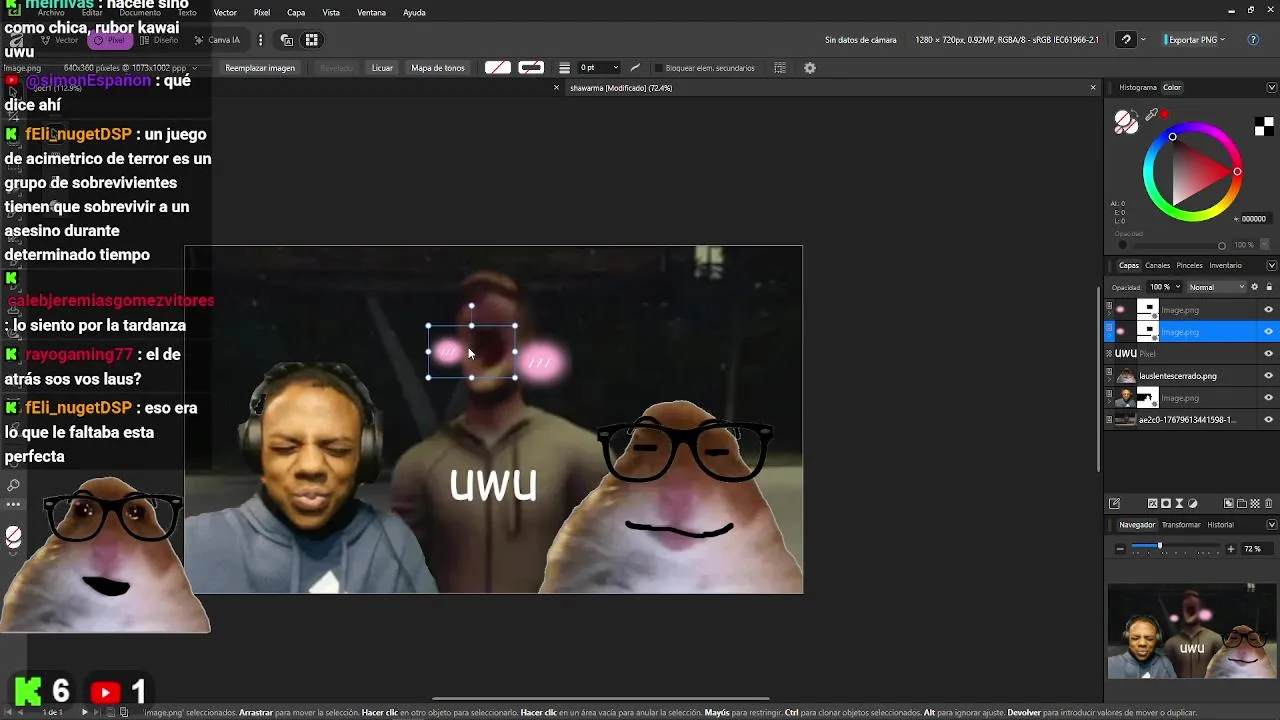Click the grid layout toolbar icon
The width and height of the screenshot is (1280, 720).
point(312,40)
